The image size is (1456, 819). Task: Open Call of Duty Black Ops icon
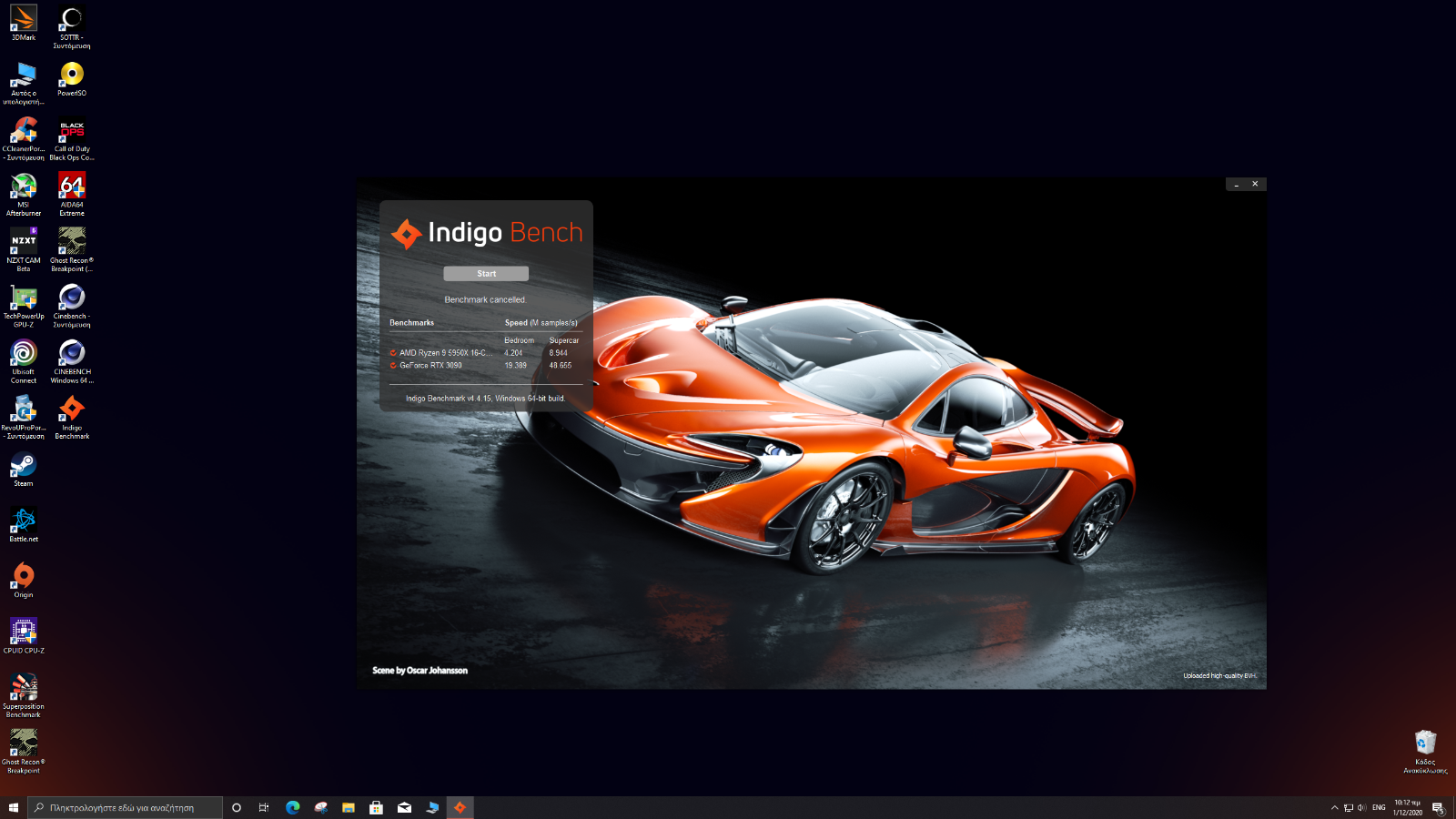71,138
